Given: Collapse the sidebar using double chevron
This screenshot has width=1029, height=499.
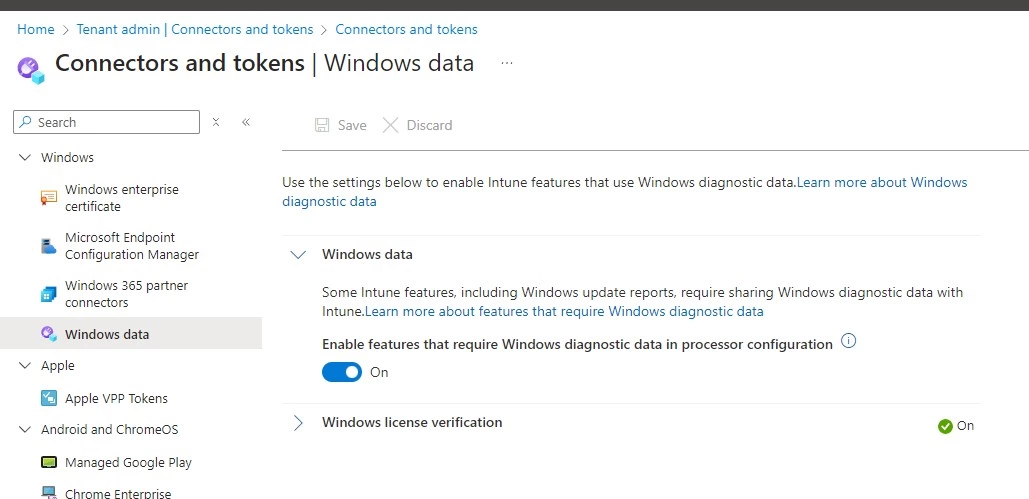Looking at the screenshot, I should point(246,122).
